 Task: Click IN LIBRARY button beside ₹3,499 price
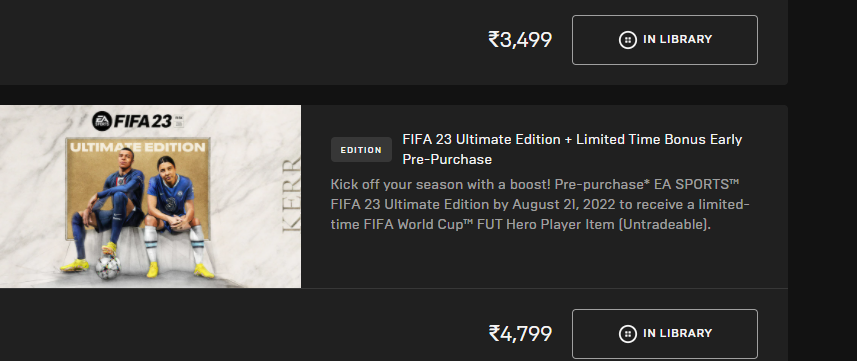tap(665, 40)
